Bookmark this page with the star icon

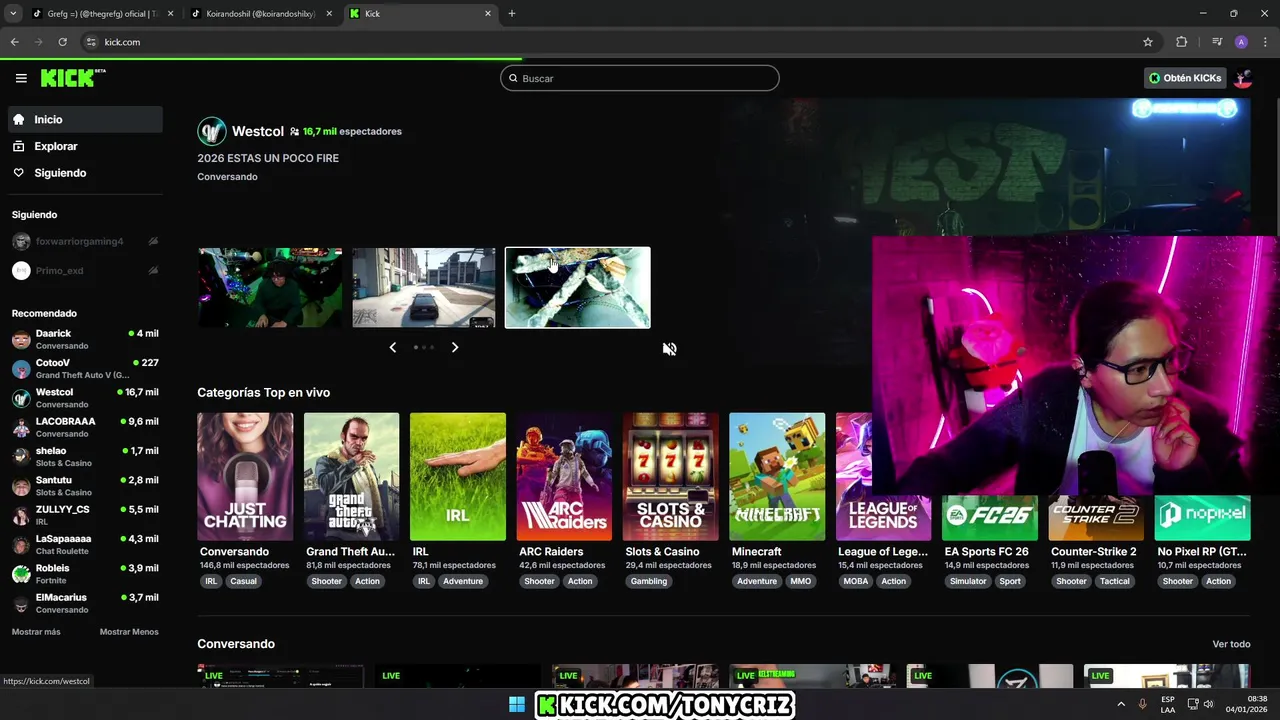1148,42
